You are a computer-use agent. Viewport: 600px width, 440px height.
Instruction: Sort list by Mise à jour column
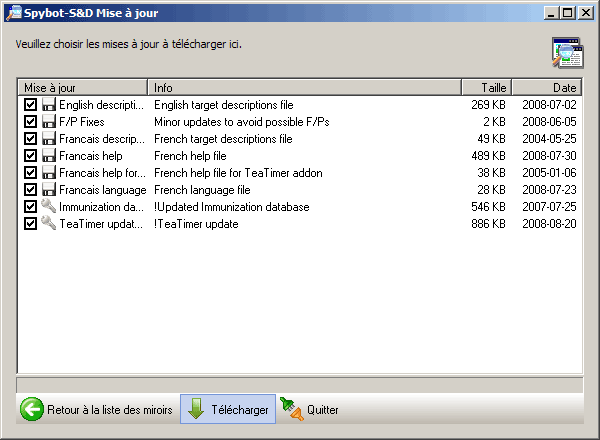point(83,88)
